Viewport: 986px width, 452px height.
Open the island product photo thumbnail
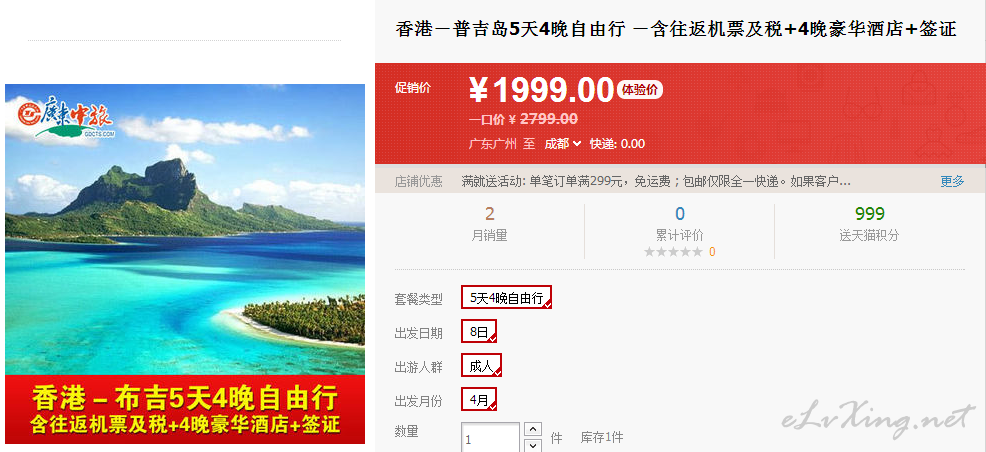pyautogui.click(x=185, y=229)
